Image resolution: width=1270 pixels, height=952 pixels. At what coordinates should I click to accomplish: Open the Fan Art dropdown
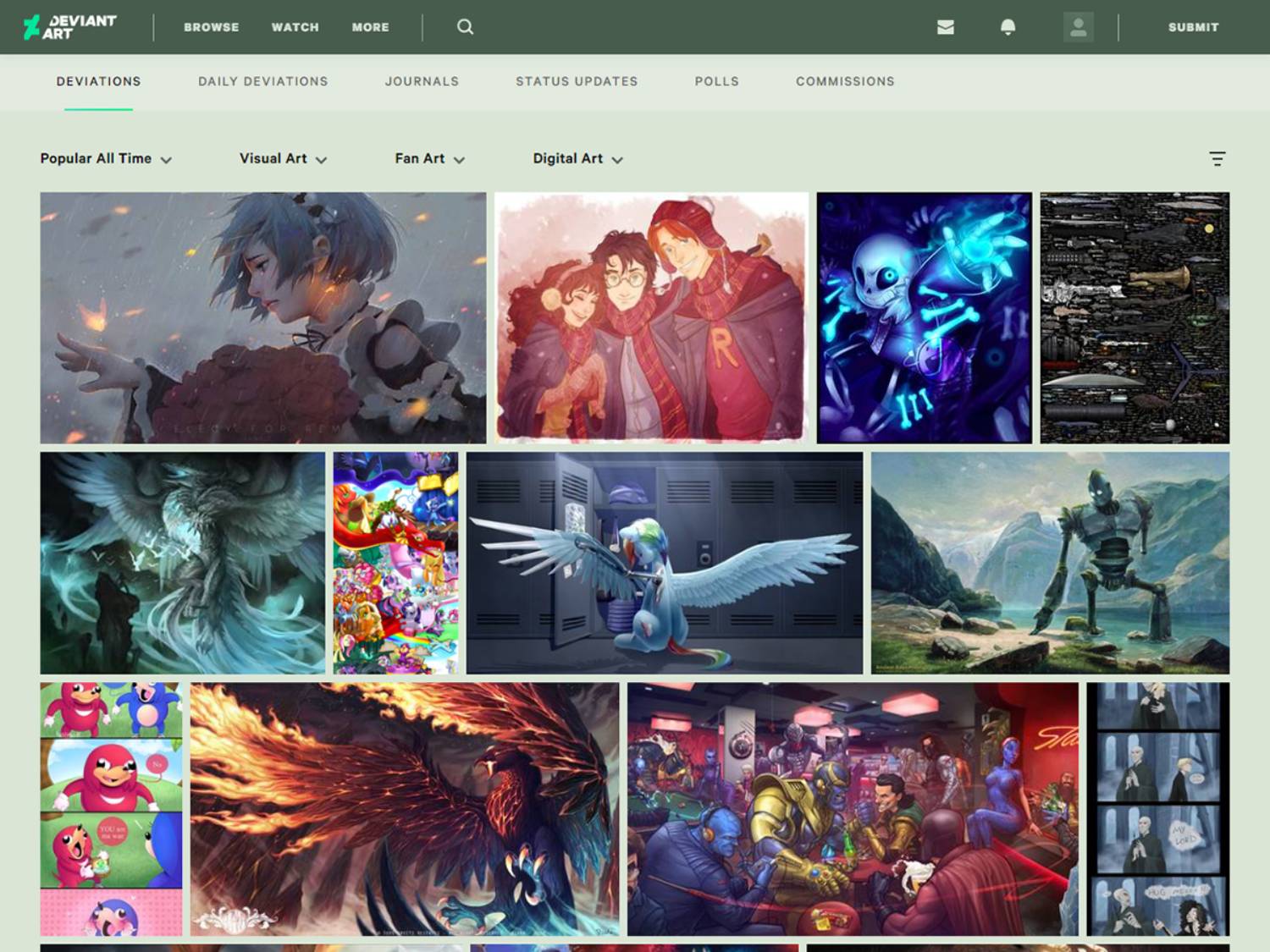pos(429,159)
